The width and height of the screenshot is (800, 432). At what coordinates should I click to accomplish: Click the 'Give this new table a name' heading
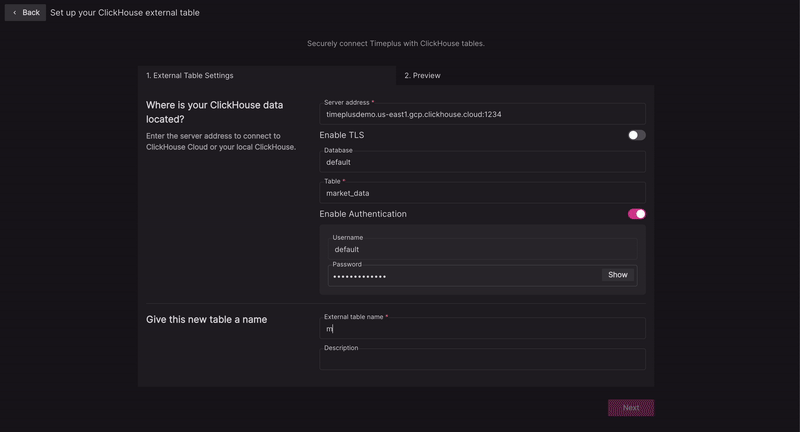(x=207, y=320)
